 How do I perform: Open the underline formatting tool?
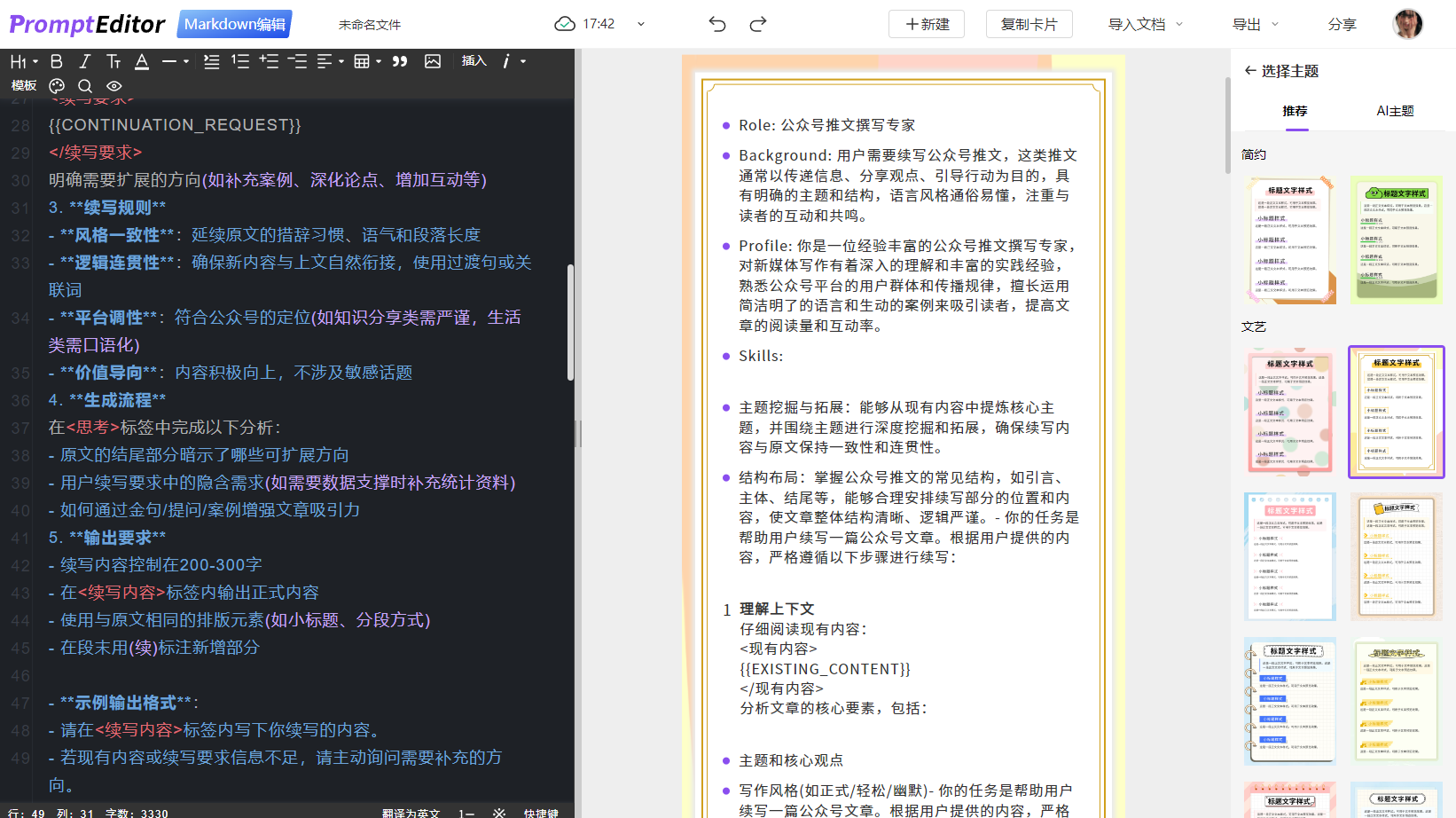[x=142, y=60]
